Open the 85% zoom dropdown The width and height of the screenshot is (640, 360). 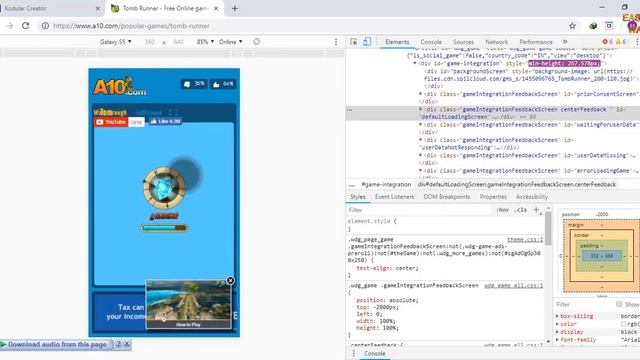(x=205, y=42)
